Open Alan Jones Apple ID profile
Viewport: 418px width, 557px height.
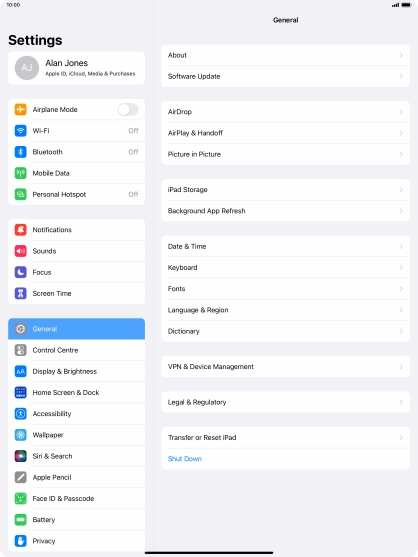[76, 68]
